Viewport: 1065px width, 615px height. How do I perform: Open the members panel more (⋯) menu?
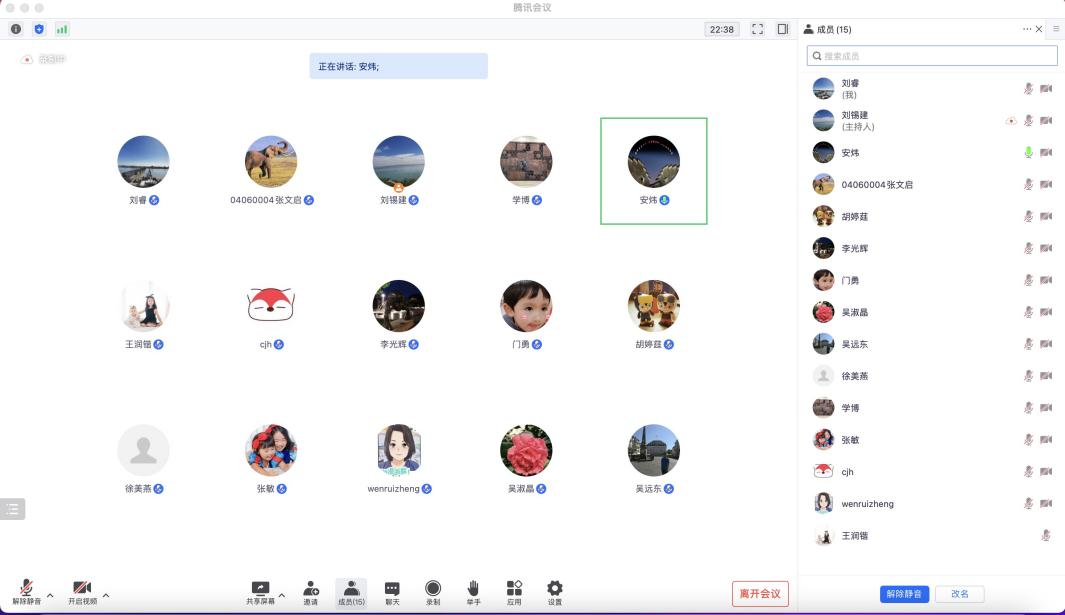click(x=1026, y=29)
